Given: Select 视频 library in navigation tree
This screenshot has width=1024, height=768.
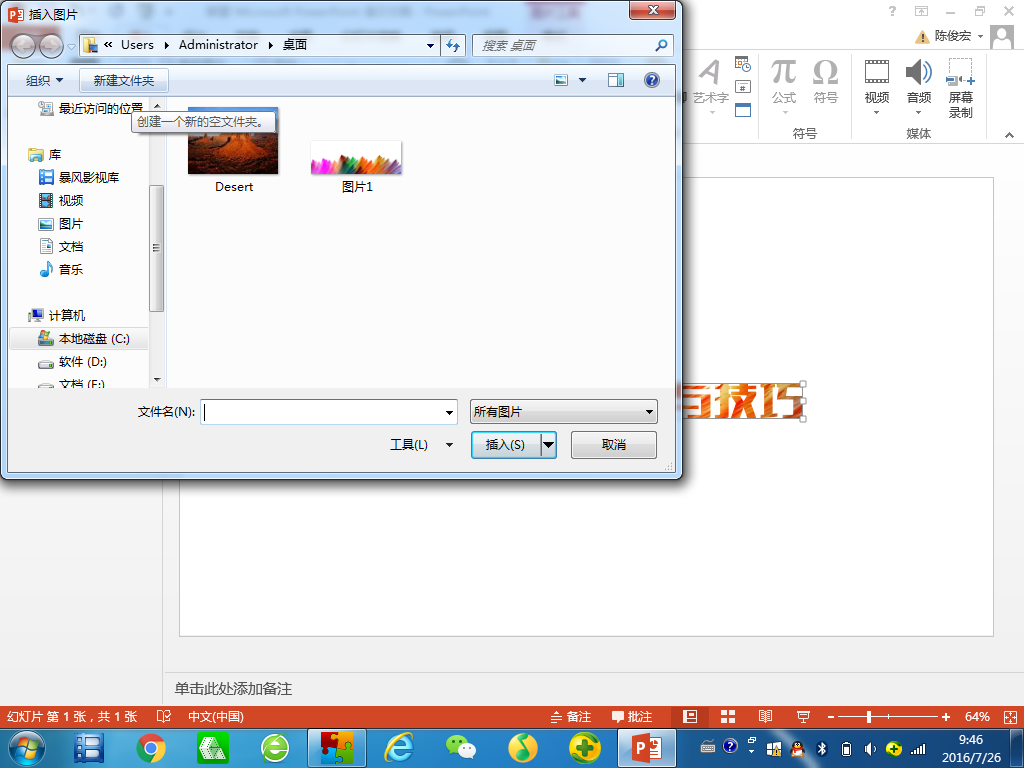Looking at the screenshot, I should point(61,200).
